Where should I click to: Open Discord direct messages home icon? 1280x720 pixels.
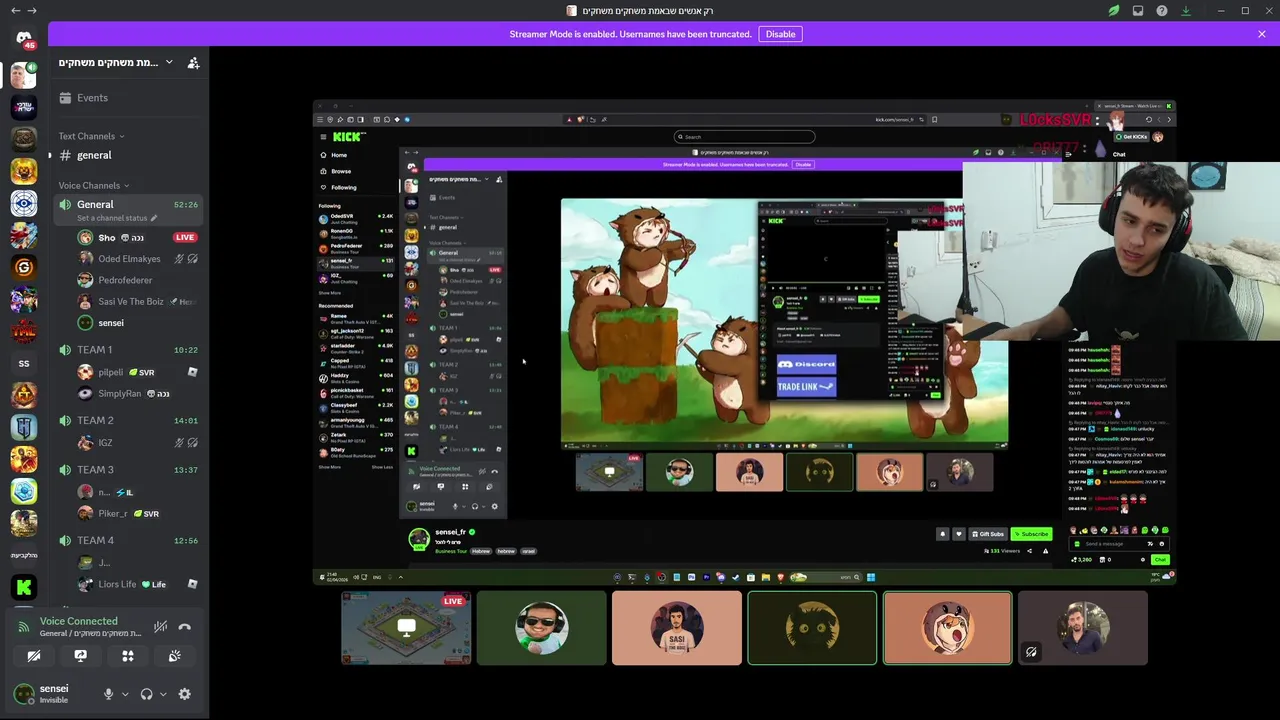pyautogui.click(x=24, y=38)
